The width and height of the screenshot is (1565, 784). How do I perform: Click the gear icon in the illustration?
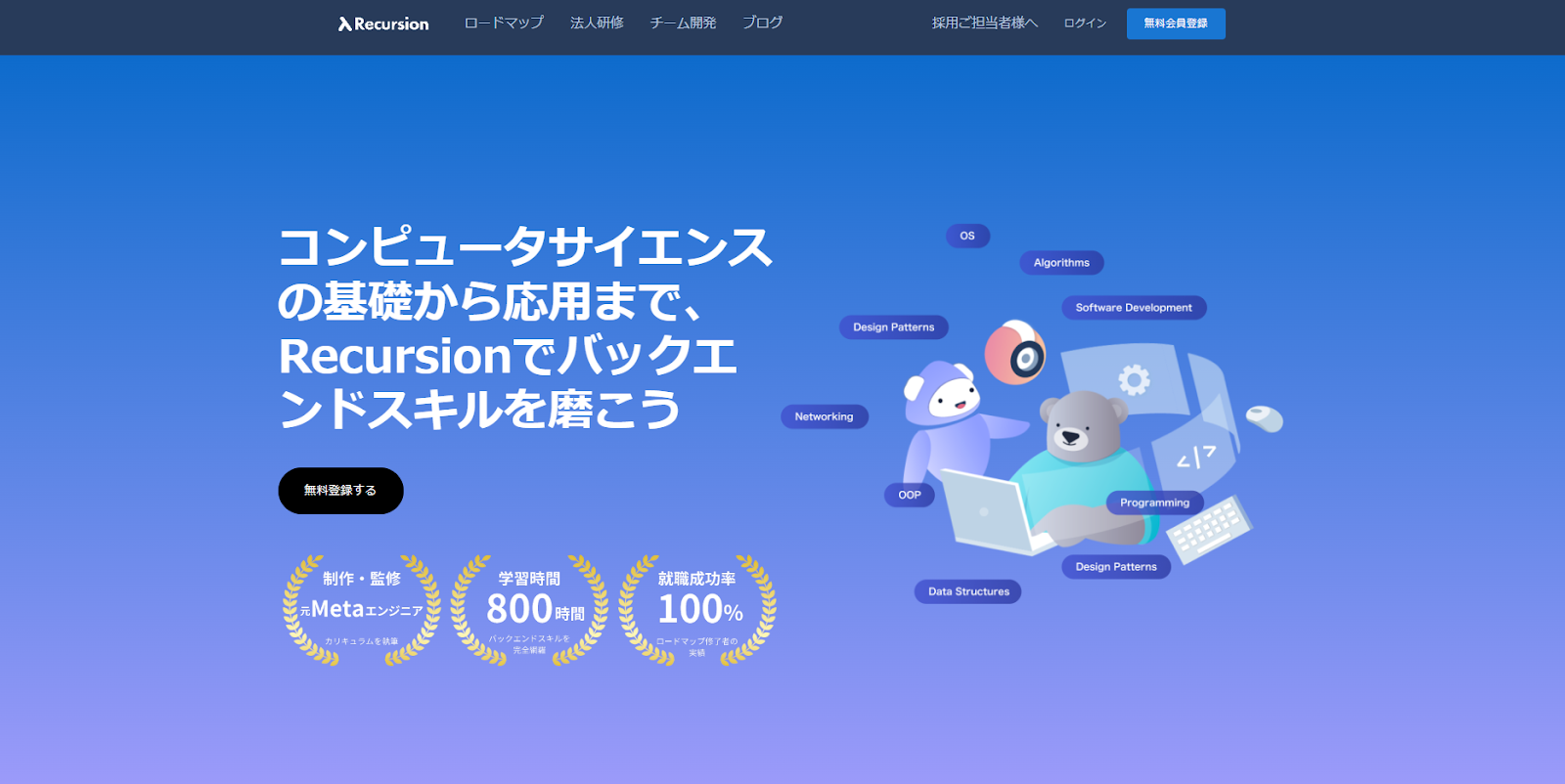(x=1134, y=379)
